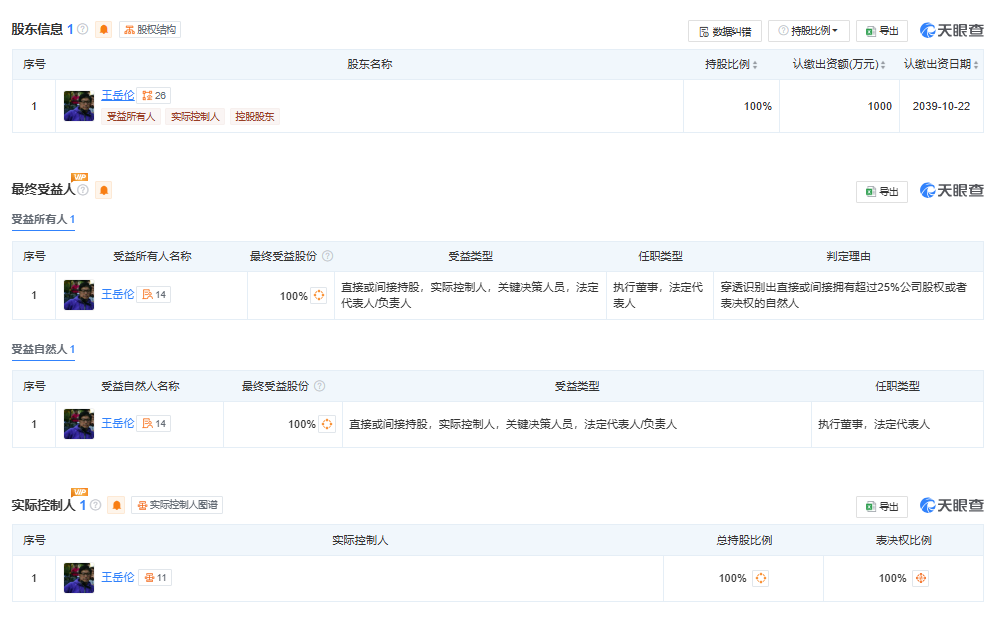This screenshot has height=626, width=993.
Task: Switch to the 受益自然人 tab
Action: click(42, 349)
